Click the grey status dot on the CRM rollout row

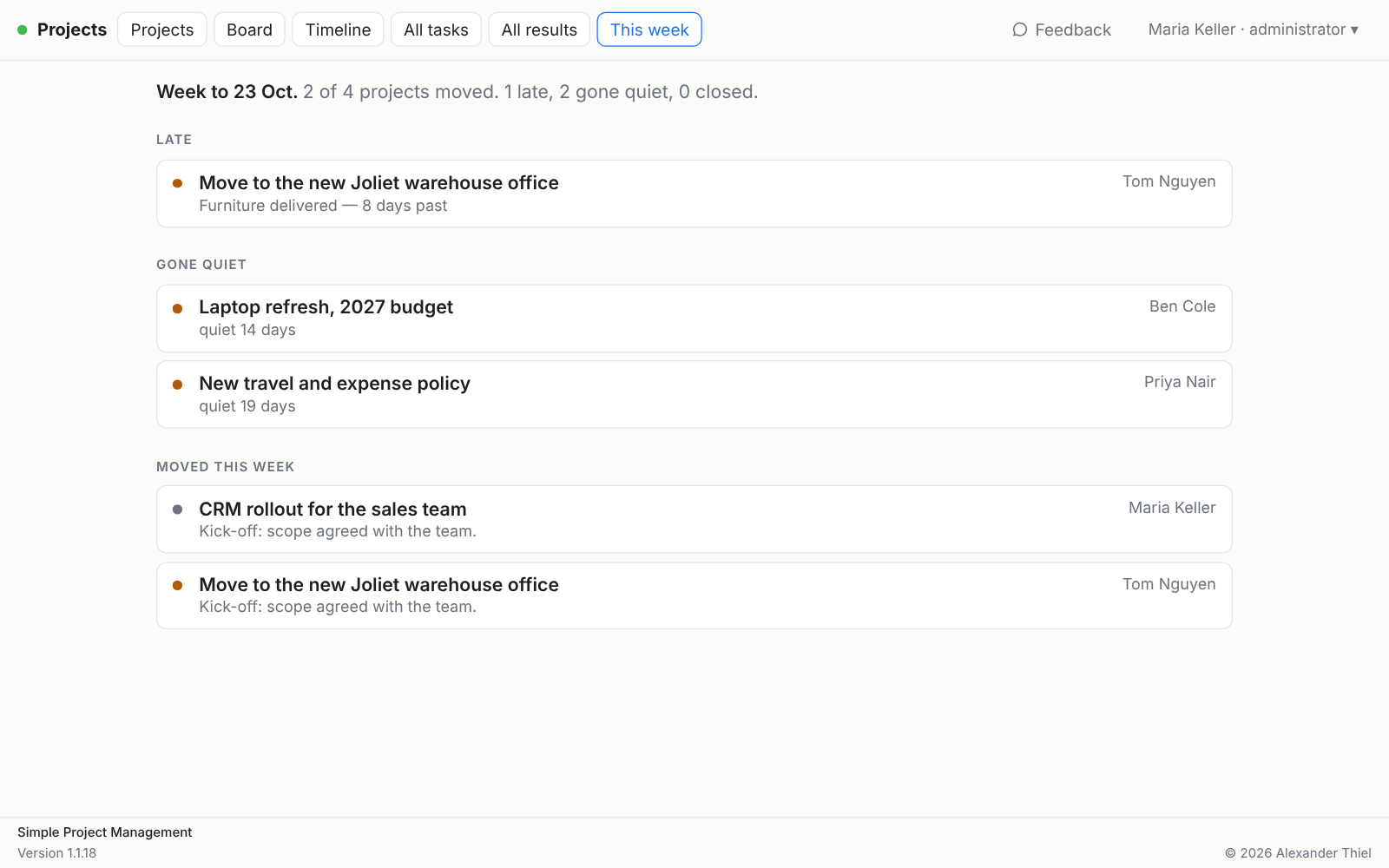click(177, 510)
